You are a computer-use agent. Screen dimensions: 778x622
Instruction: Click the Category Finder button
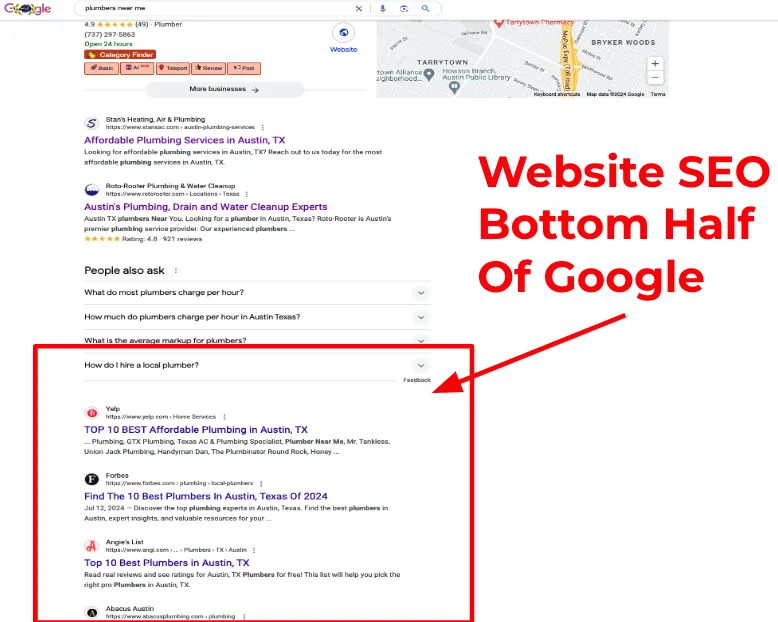120,55
